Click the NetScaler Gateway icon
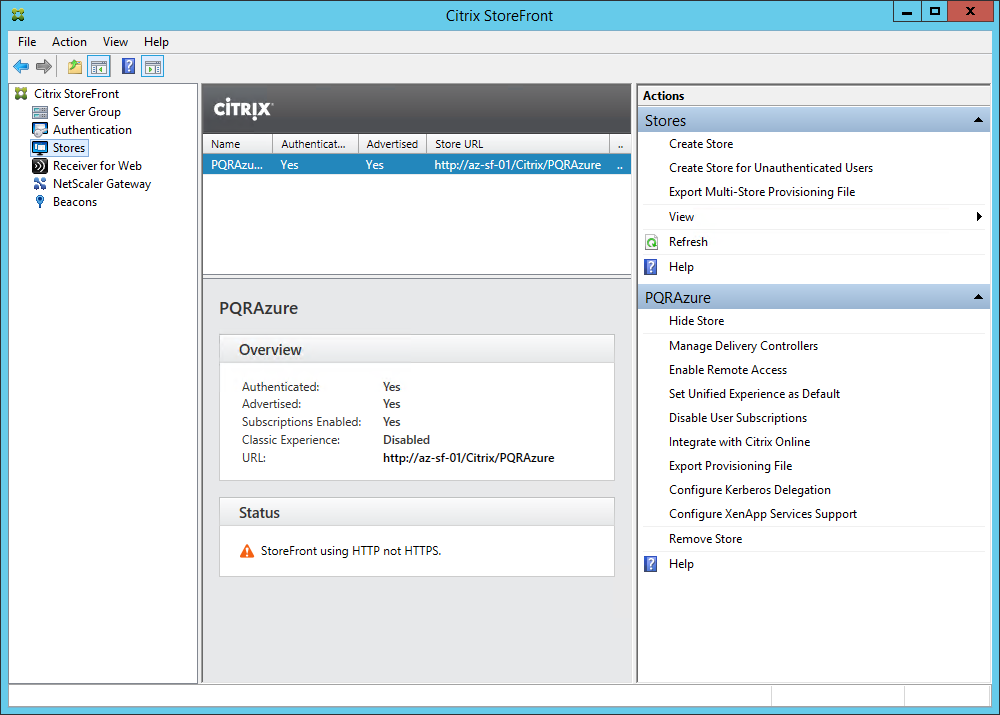Screen dimensions: 1000x715 click(40, 184)
